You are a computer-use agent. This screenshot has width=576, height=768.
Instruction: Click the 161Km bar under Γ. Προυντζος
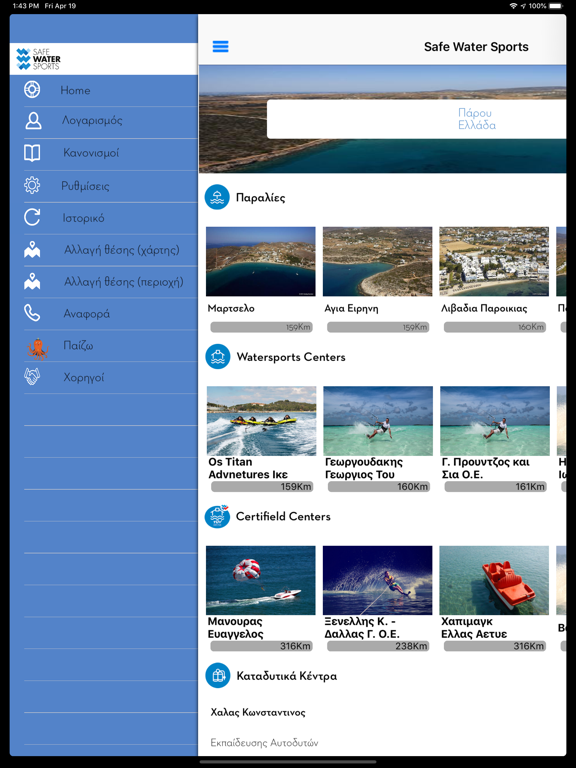tap(495, 486)
